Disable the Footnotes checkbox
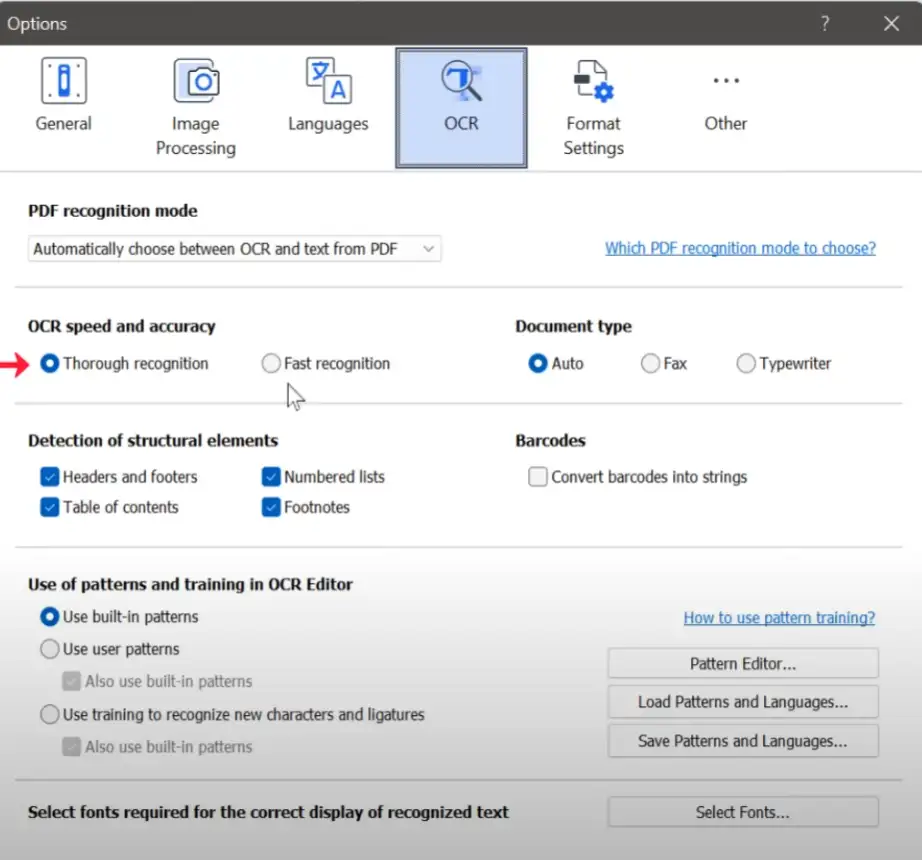This screenshot has width=922, height=860. (x=271, y=507)
